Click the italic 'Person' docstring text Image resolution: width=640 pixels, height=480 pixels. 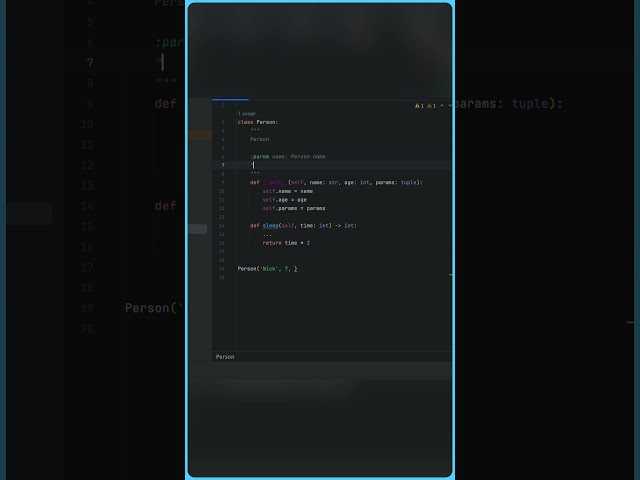pos(260,139)
